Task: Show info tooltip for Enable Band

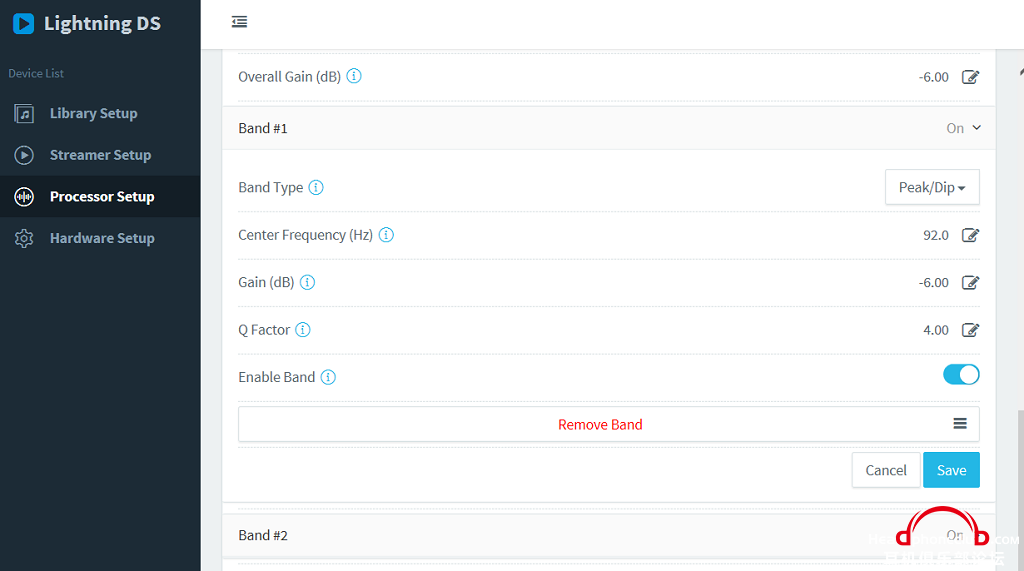Action: click(x=328, y=377)
